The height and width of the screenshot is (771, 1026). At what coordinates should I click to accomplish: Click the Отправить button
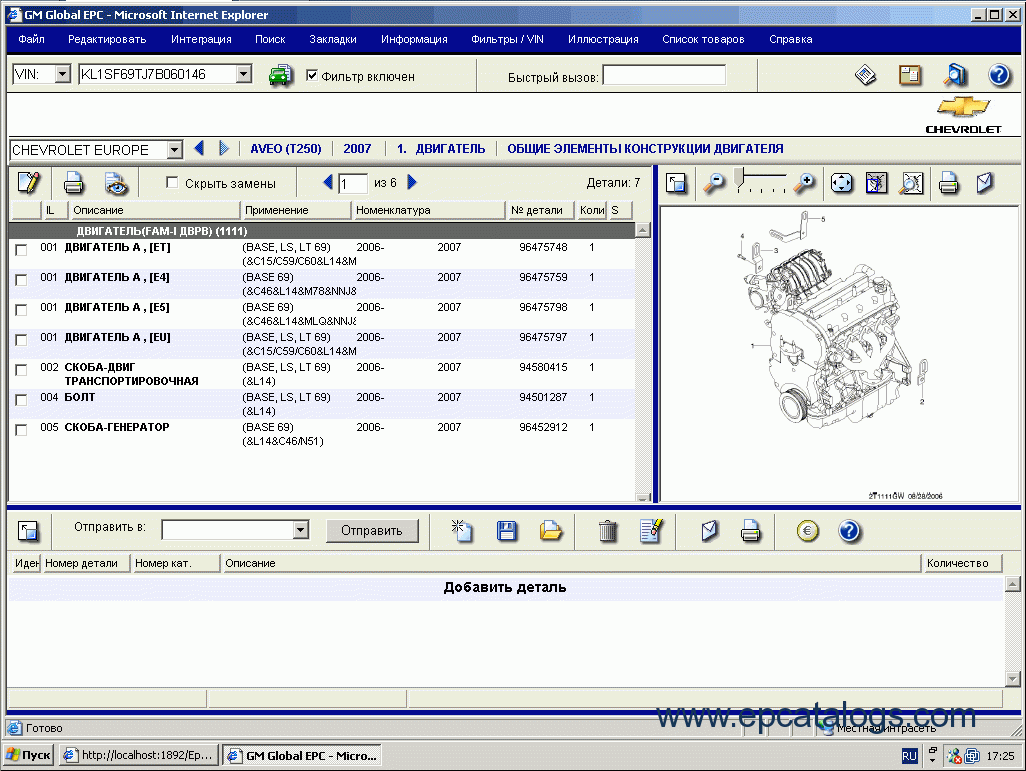coord(372,530)
